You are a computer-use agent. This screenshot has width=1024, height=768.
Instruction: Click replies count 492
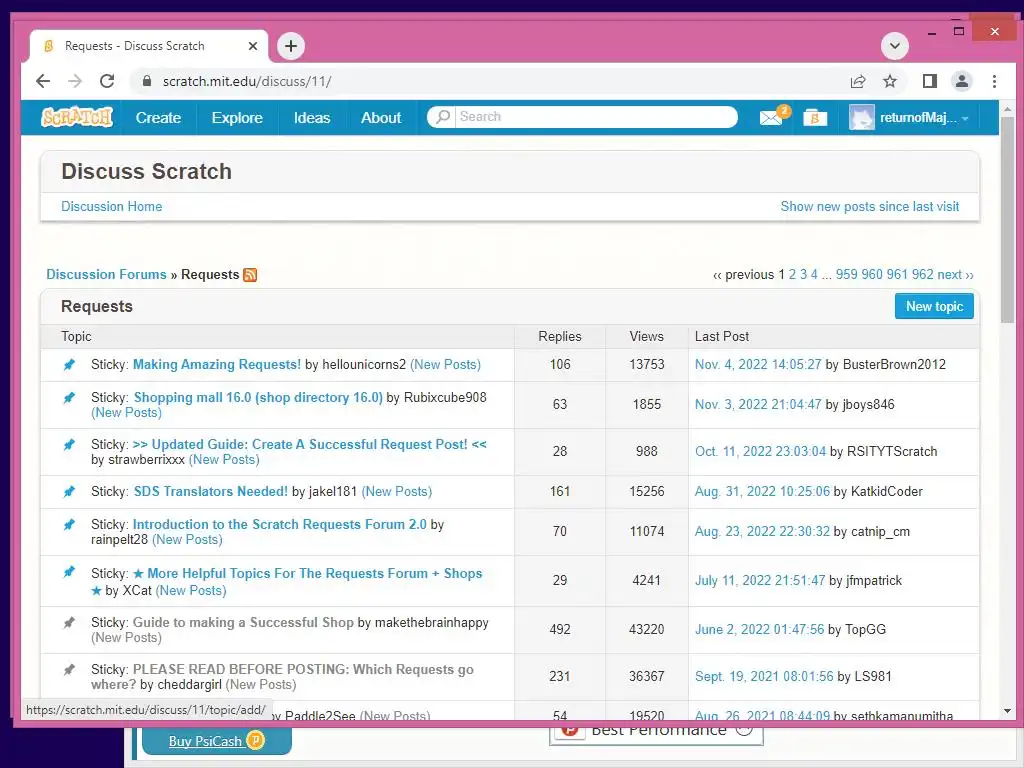click(560, 630)
